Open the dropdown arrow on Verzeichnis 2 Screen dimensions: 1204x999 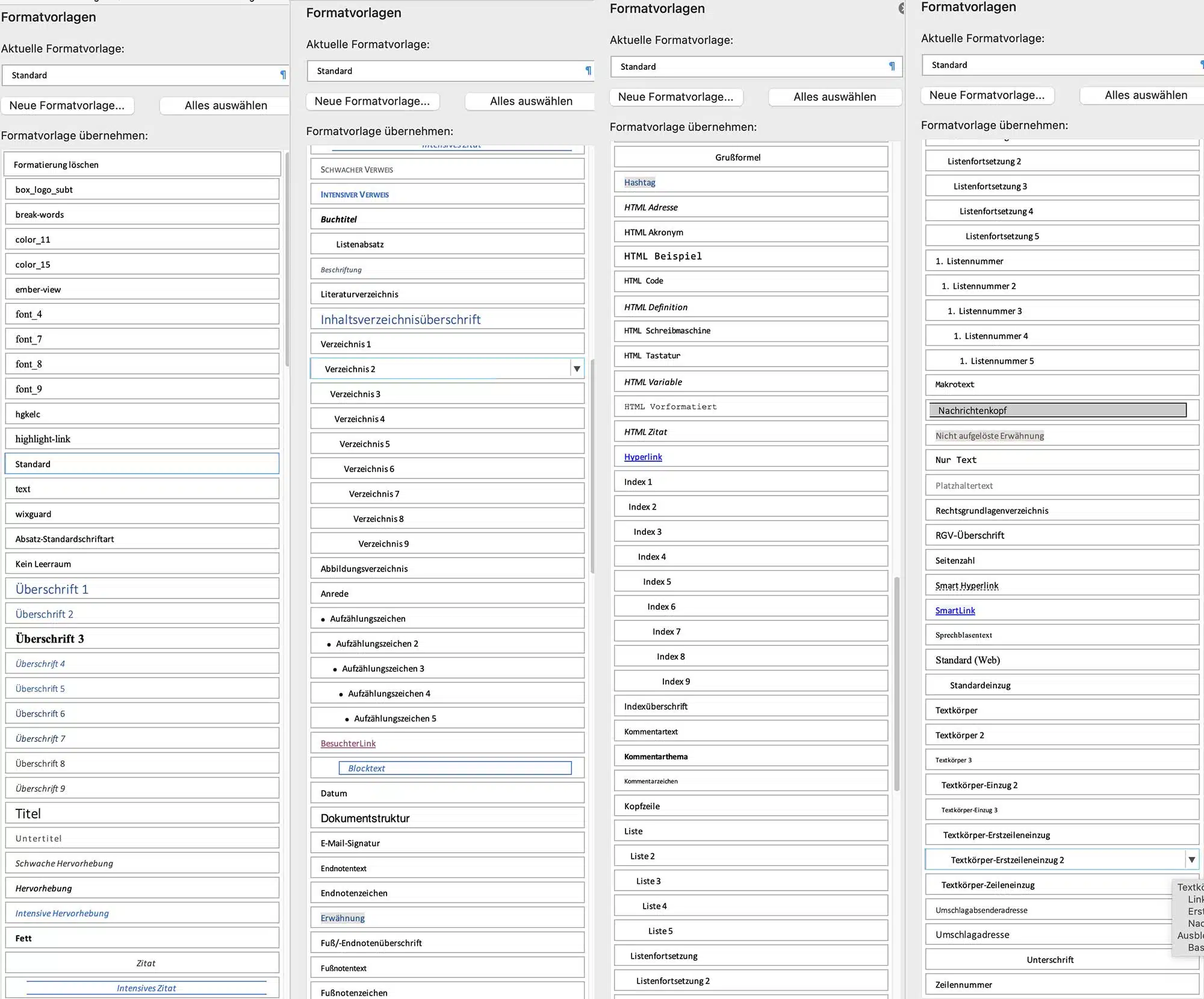click(577, 369)
